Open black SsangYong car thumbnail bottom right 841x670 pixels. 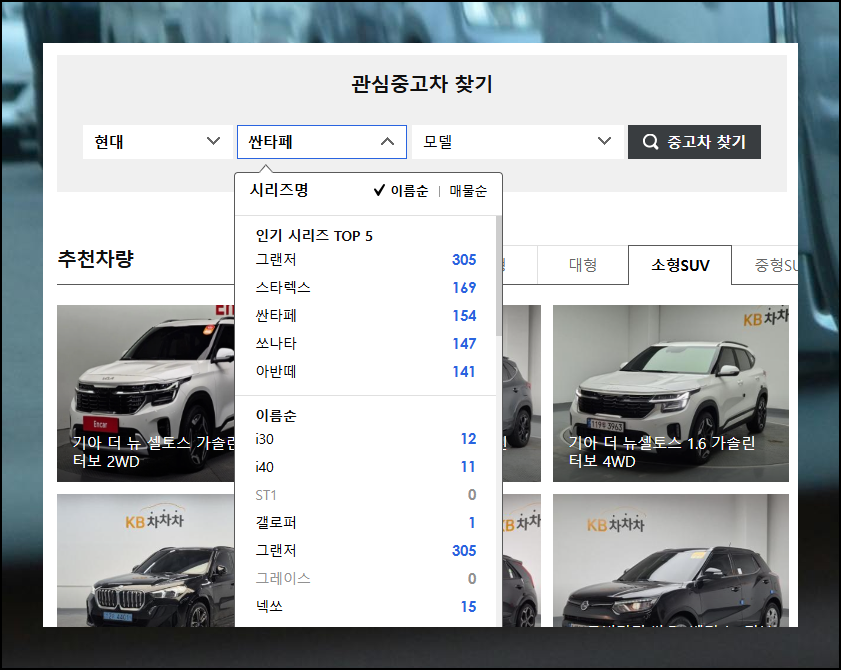[670, 560]
